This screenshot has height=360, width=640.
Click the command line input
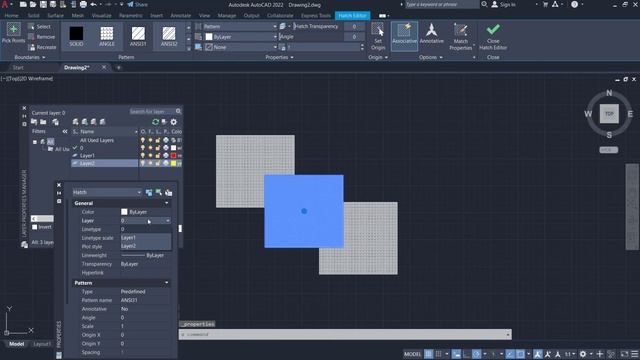pos(345,335)
